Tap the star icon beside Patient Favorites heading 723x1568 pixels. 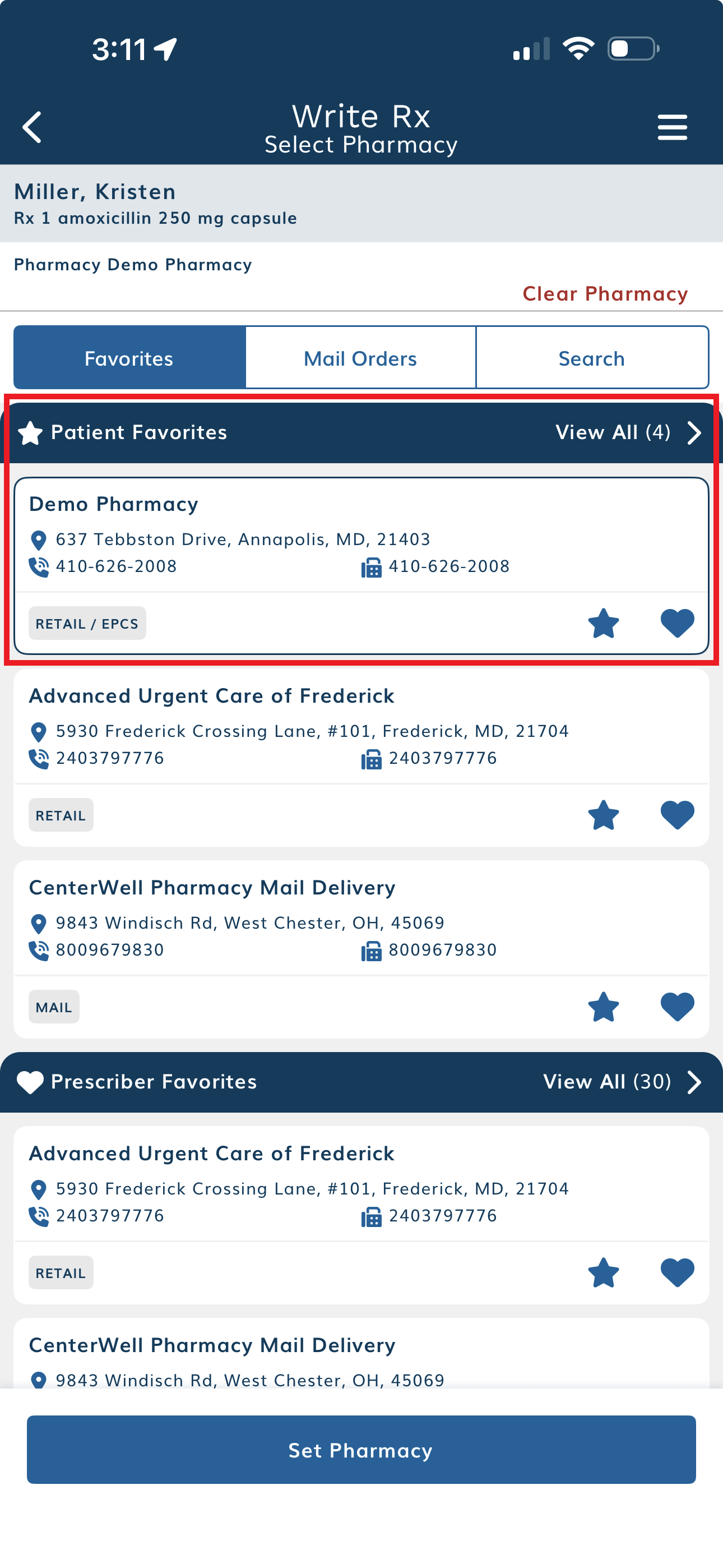click(30, 433)
